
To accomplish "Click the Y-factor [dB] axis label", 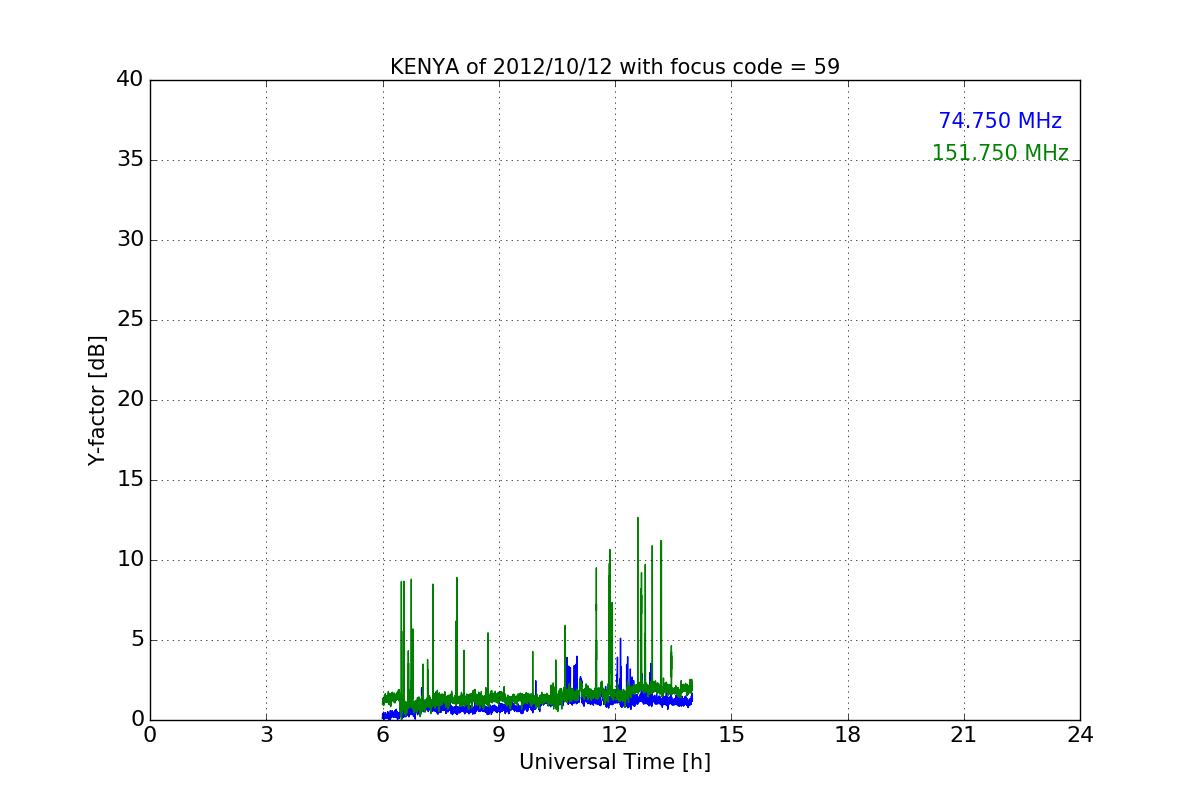I will tap(97, 400).
